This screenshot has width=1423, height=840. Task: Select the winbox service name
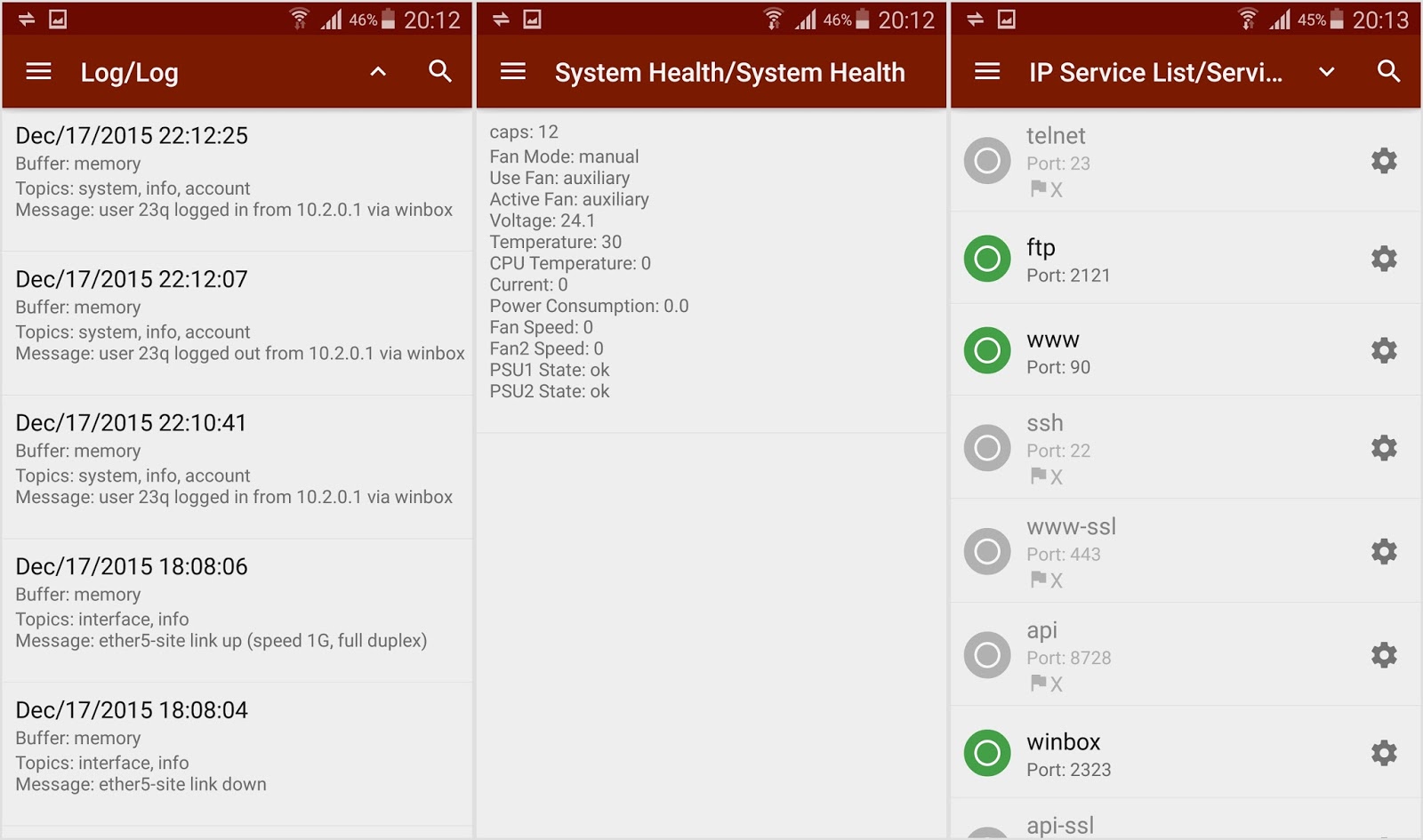1064,742
